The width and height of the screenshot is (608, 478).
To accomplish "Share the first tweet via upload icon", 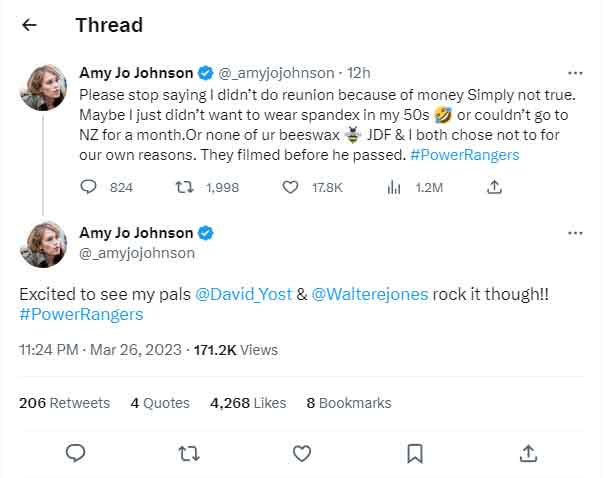I will (x=494, y=187).
